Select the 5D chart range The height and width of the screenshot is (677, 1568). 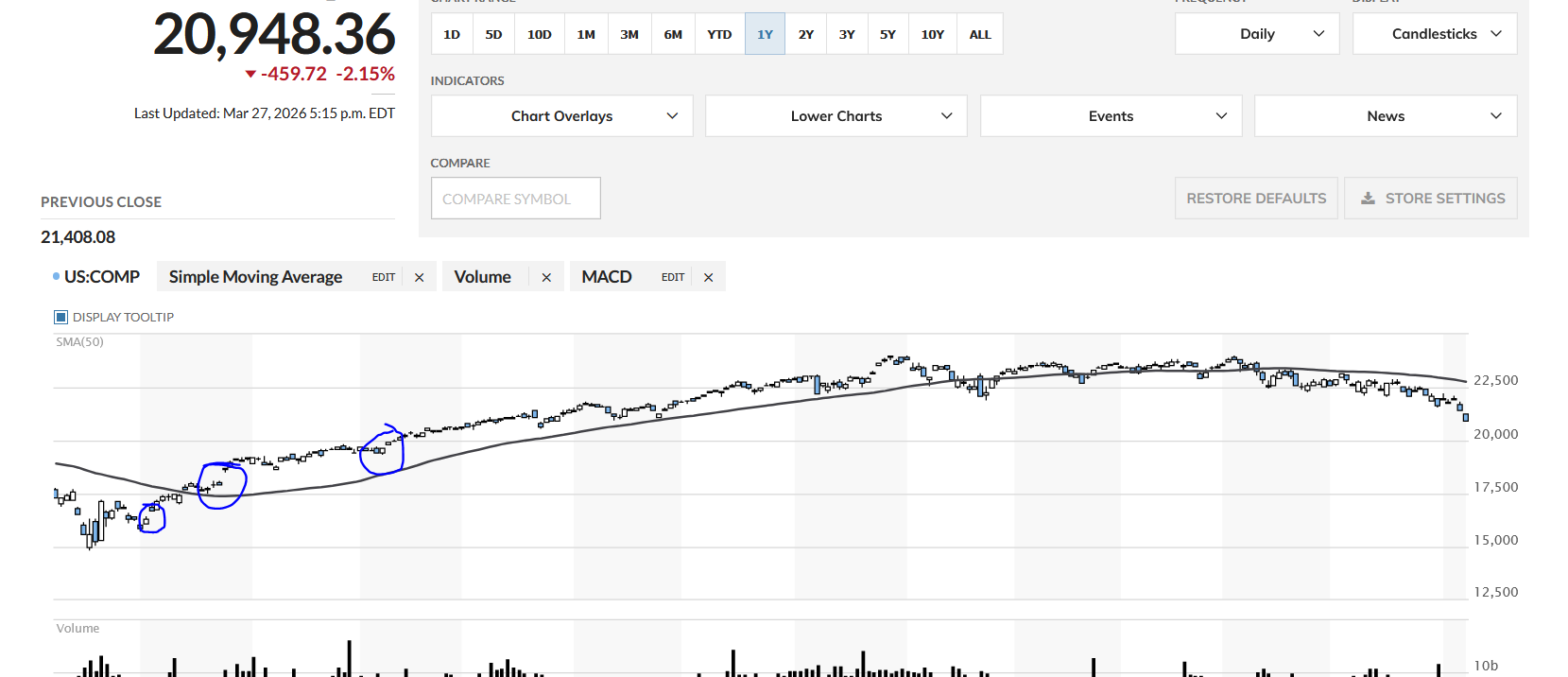point(493,34)
